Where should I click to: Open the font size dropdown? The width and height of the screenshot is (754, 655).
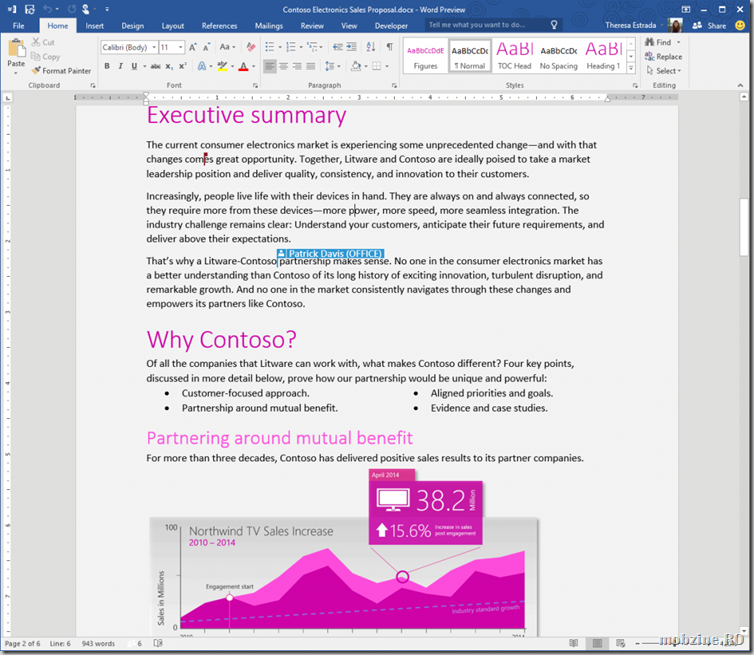click(x=180, y=47)
